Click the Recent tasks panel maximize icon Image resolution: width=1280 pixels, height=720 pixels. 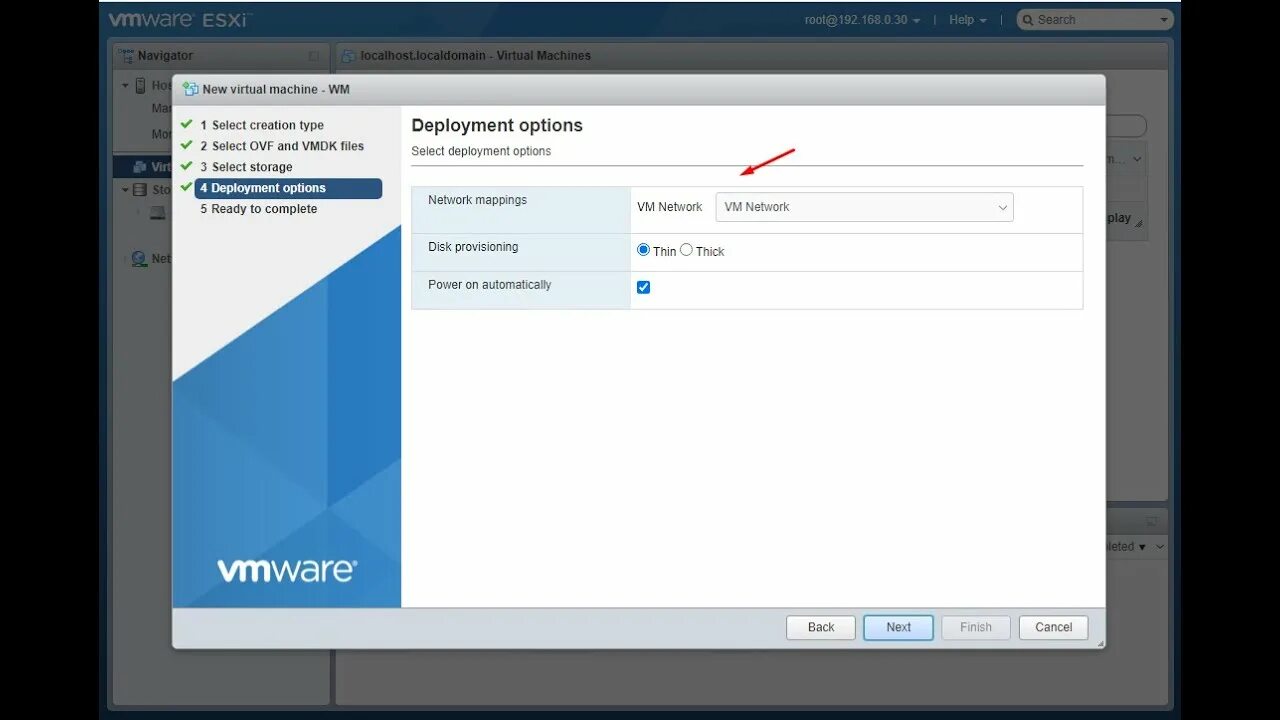click(1151, 521)
